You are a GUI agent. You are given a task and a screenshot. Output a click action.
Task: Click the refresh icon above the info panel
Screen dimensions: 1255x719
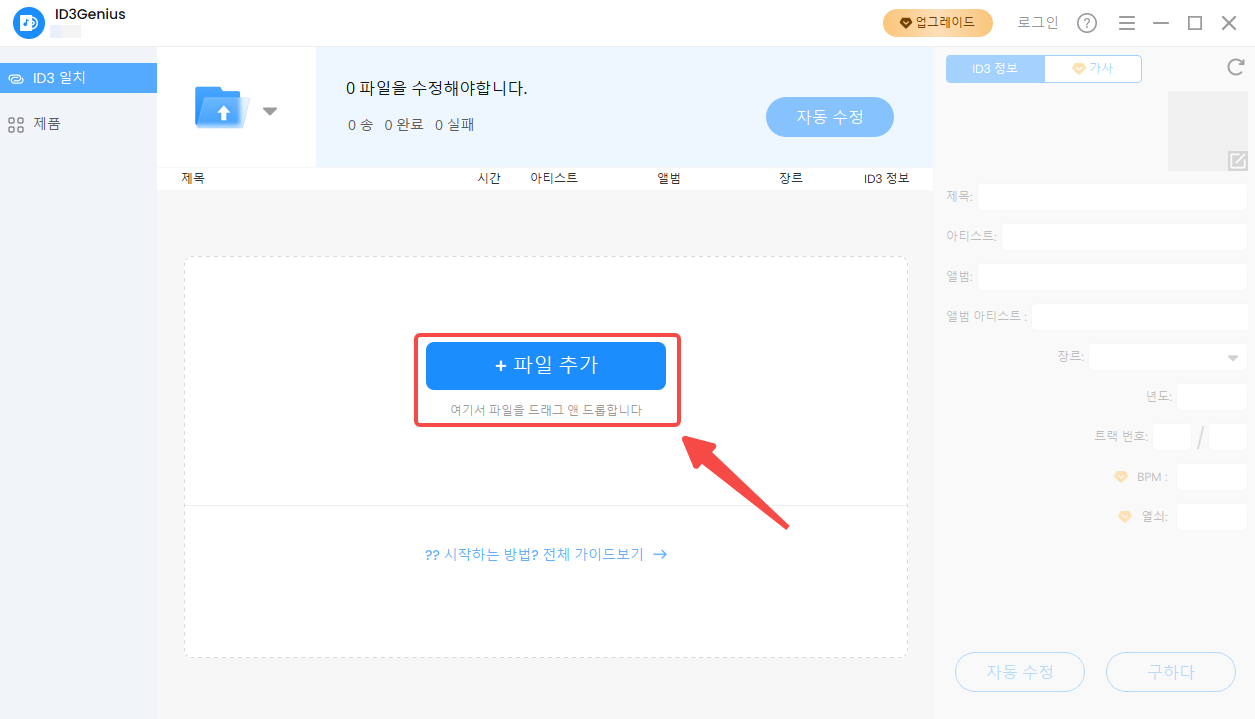click(x=1236, y=68)
